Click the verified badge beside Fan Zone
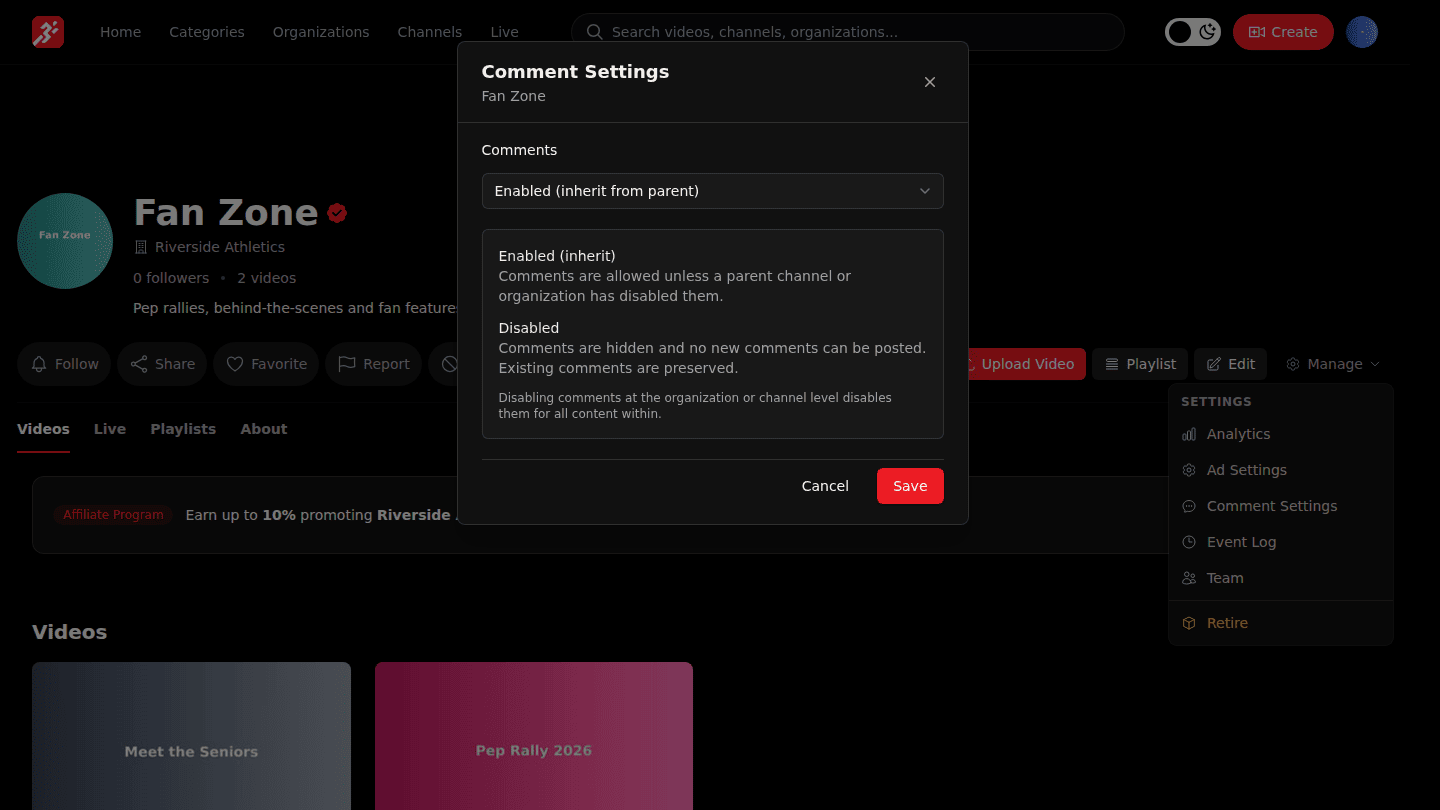This screenshot has width=1440, height=810. point(337,212)
